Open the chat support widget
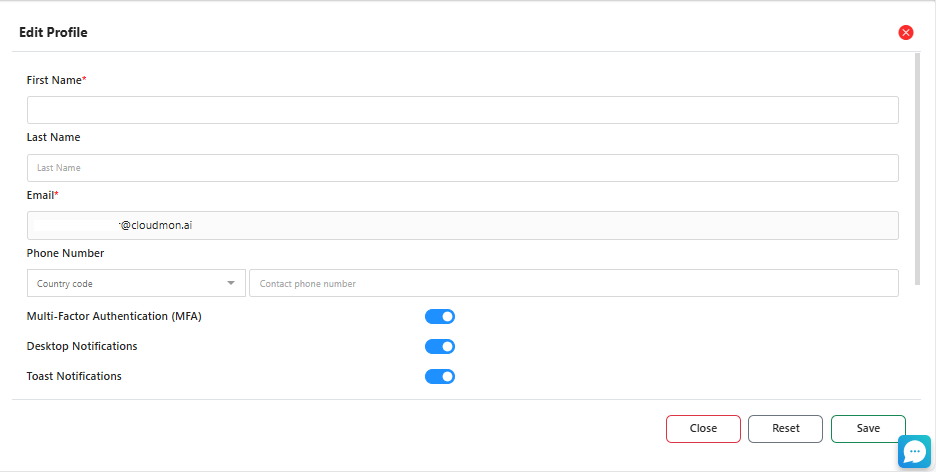This screenshot has height=472, width=936. point(914,452)
